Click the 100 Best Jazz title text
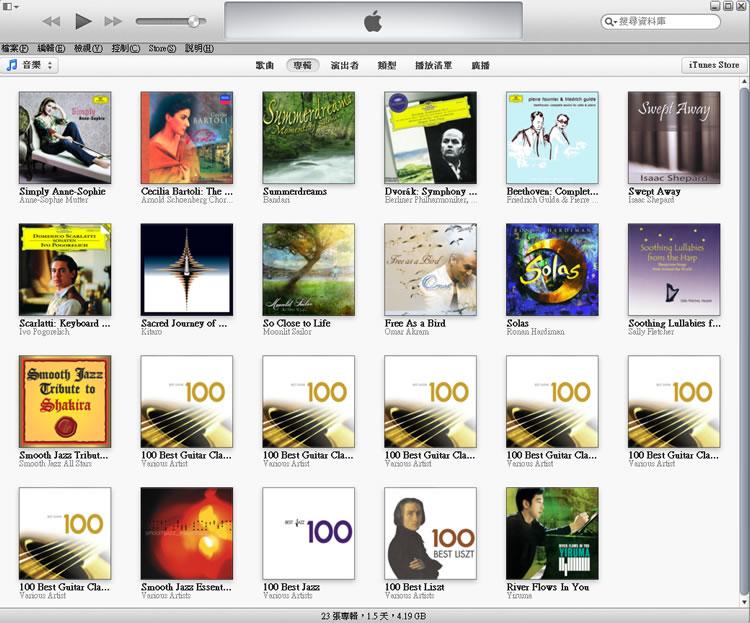750x623 pixels. click(x=291, y=587)
